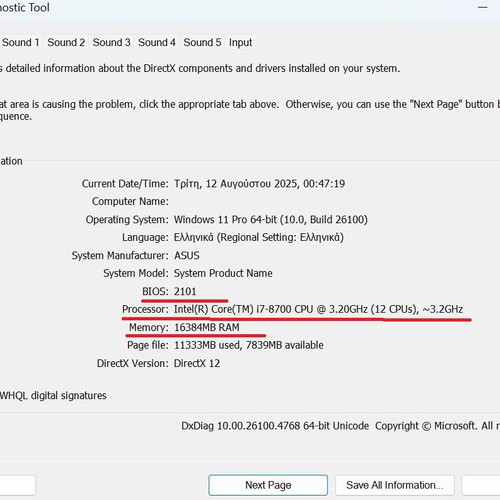Click the WHQL digital signatures label
Screen dimensions: 500x500
tap(53, 396)
